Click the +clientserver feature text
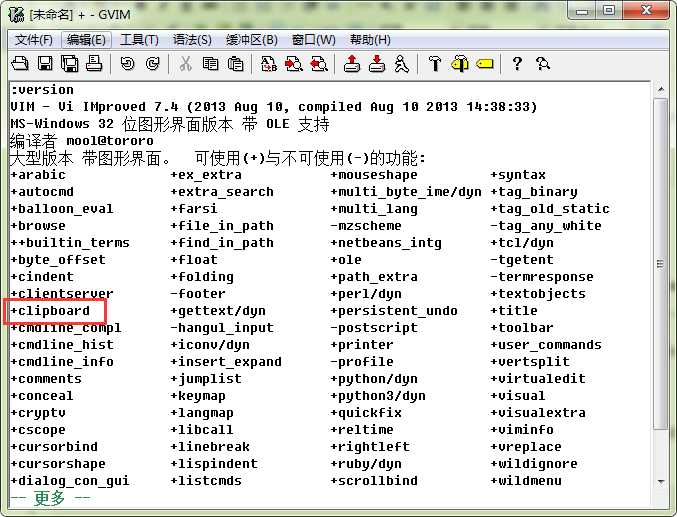 [x=62, y=294]
